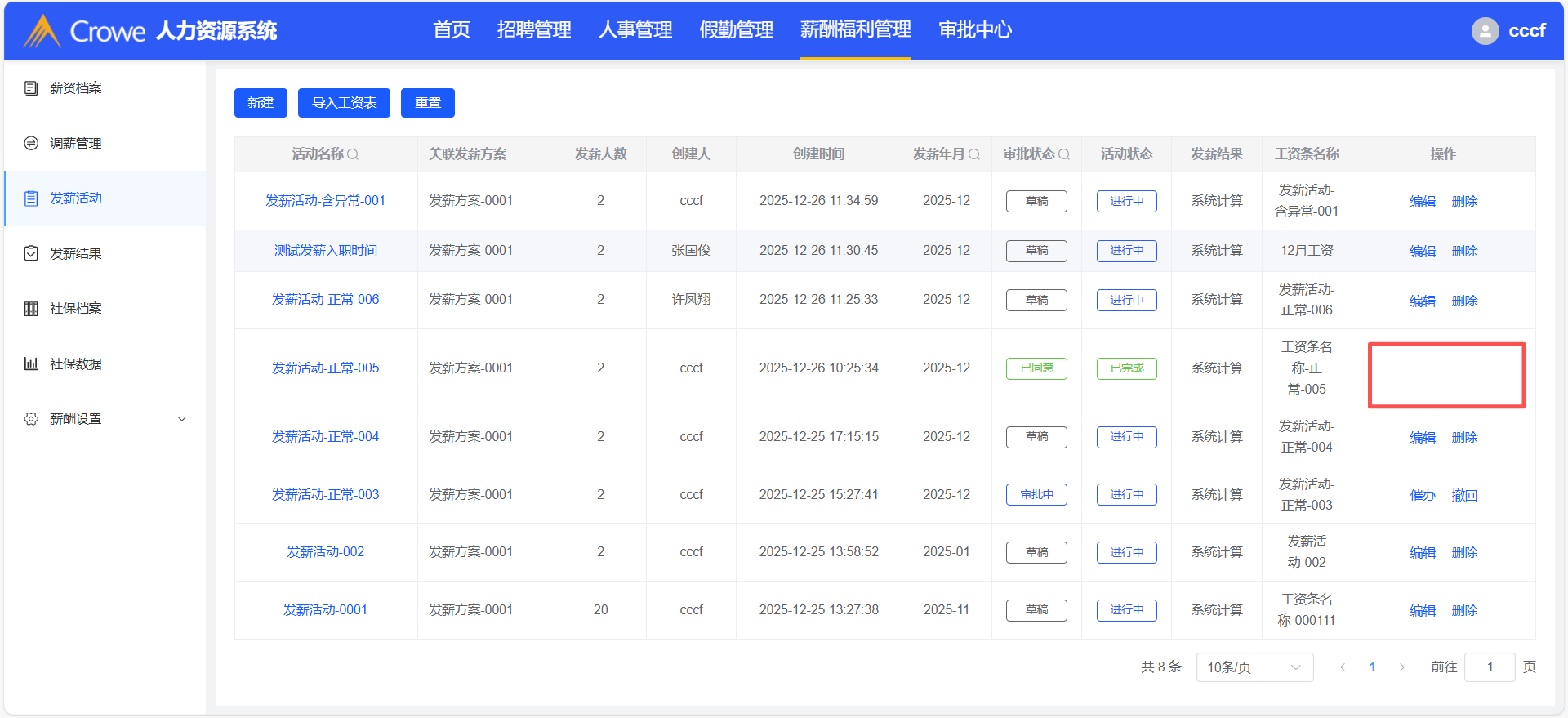This screenshot has height=718, width=1568.
Task: Click the 导入工资表 button
Action: 344,103
